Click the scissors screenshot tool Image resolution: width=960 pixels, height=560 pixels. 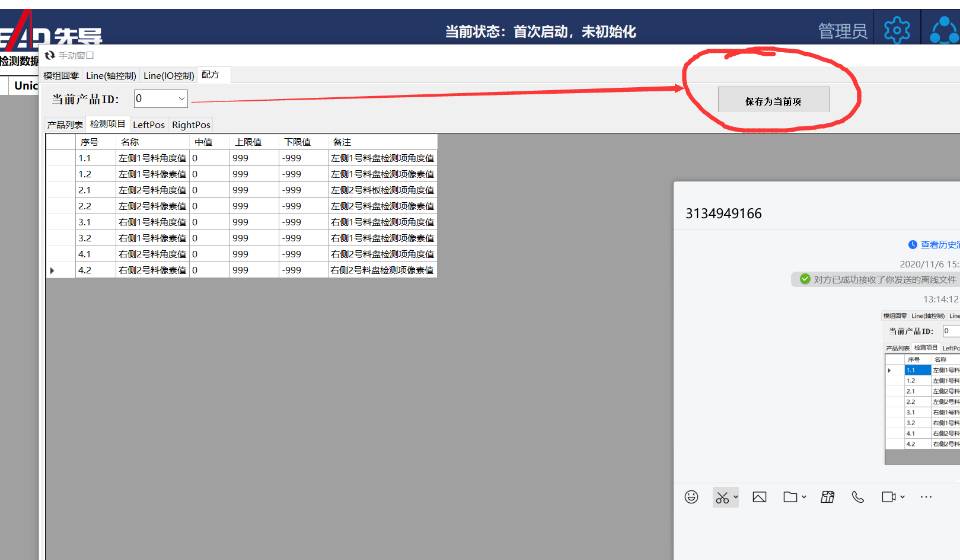tap(721, 497)
